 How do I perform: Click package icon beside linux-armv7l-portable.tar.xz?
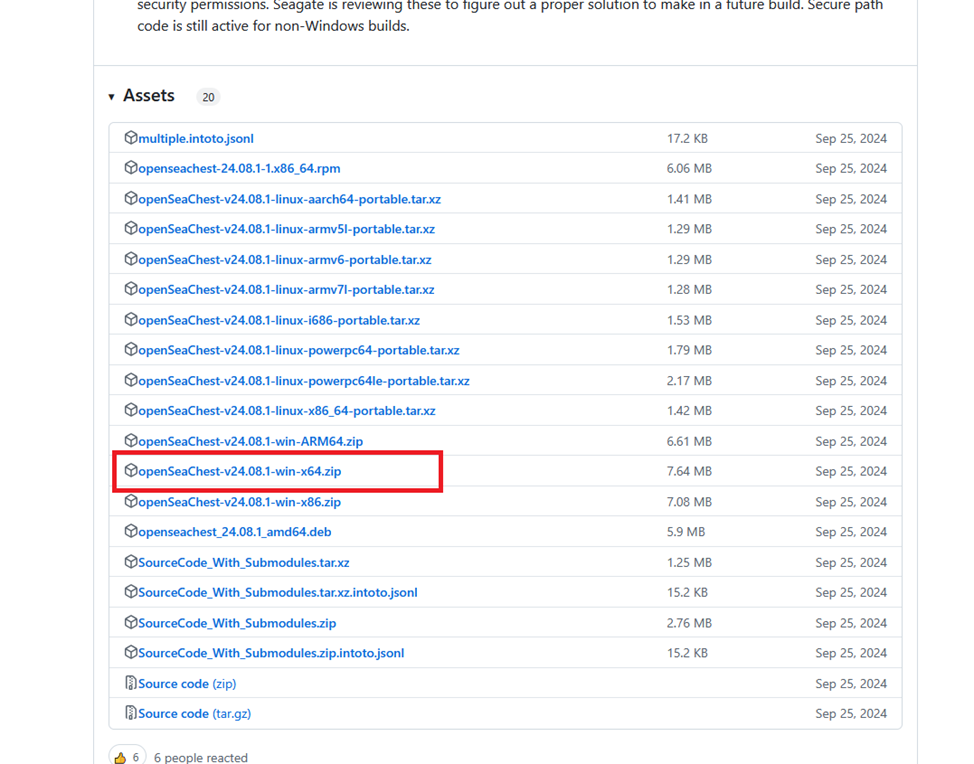coord(130,288)
